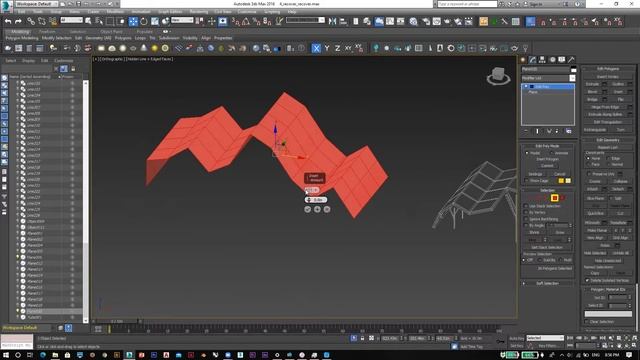Toggle Use Stack Selection checkbox
Screen dimensions: 640x360
(x=527, y=206)
